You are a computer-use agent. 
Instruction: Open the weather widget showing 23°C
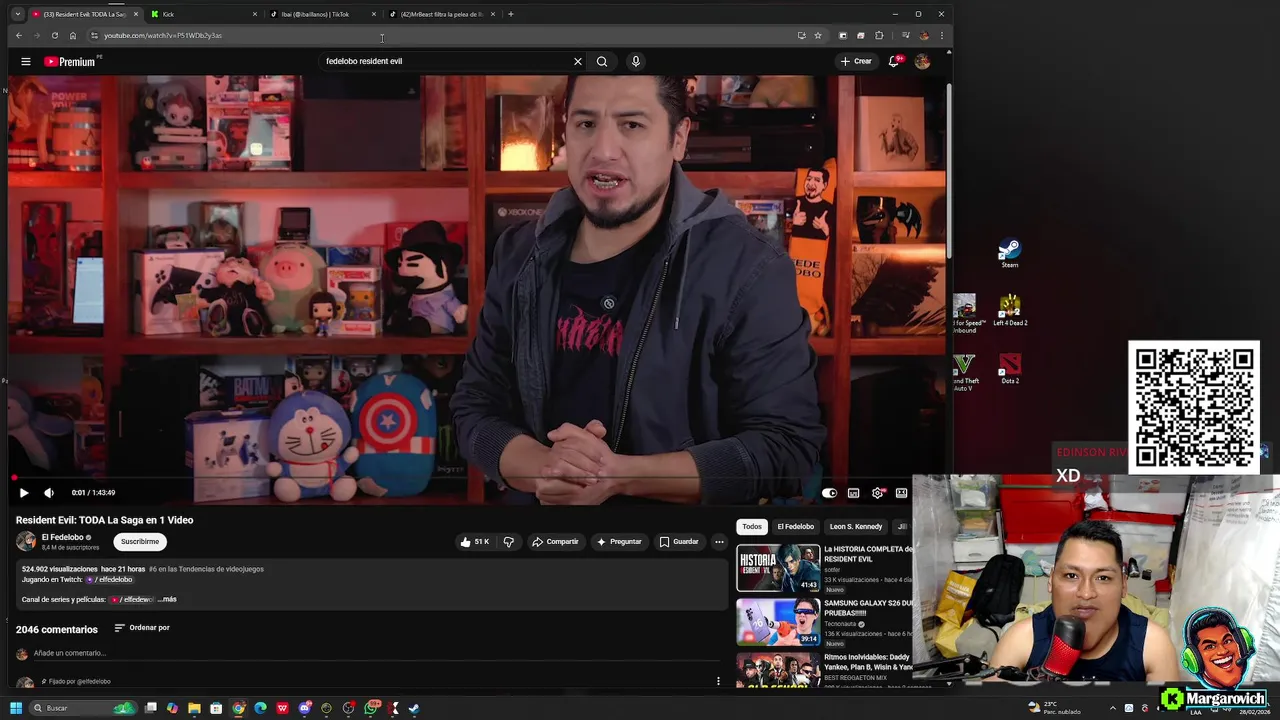[1056, 707]
